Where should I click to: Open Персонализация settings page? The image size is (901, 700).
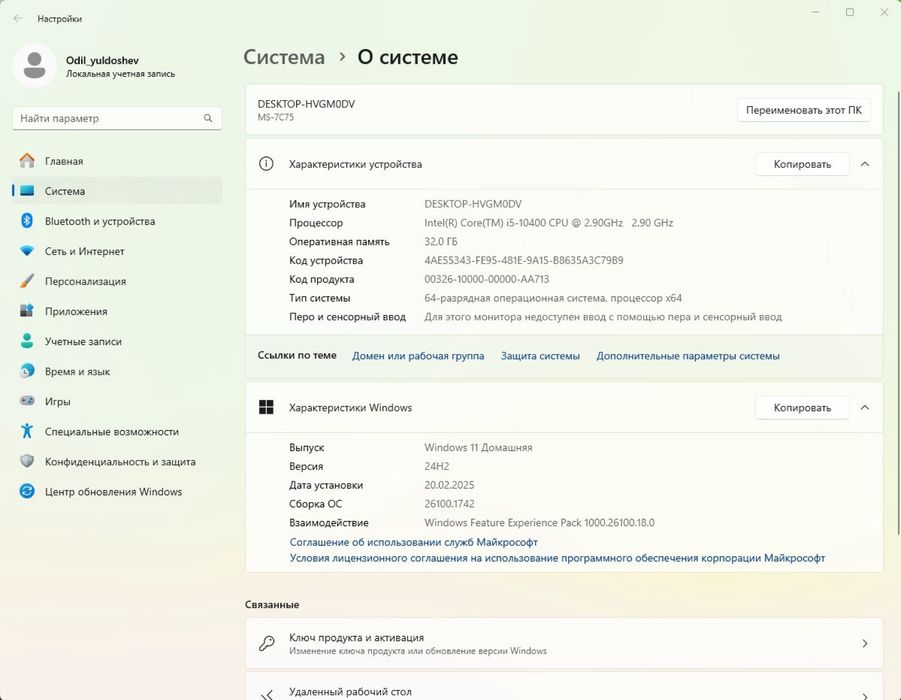coord(85,281)
